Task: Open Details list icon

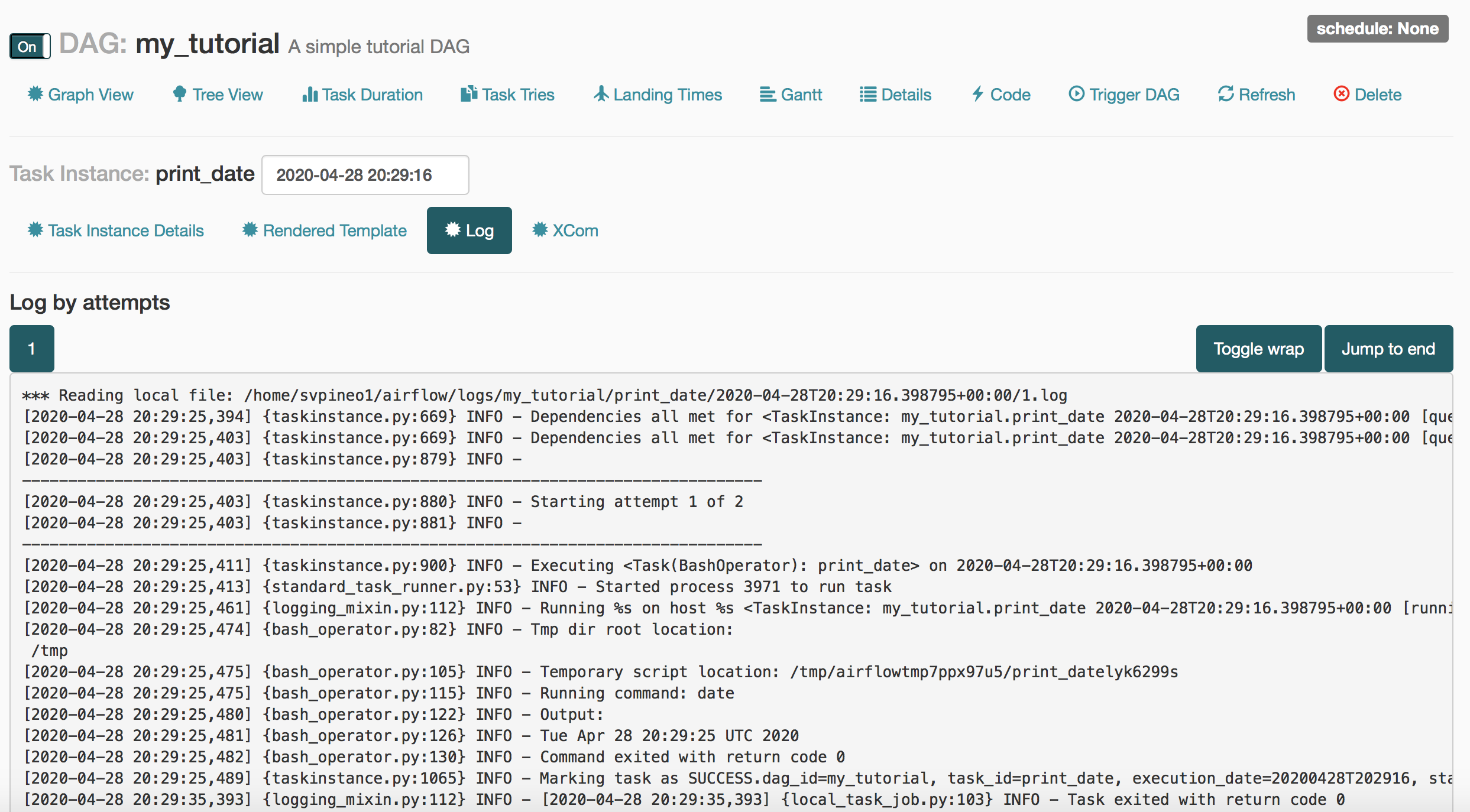Action: pyautogui.click(x=867, y=95)
